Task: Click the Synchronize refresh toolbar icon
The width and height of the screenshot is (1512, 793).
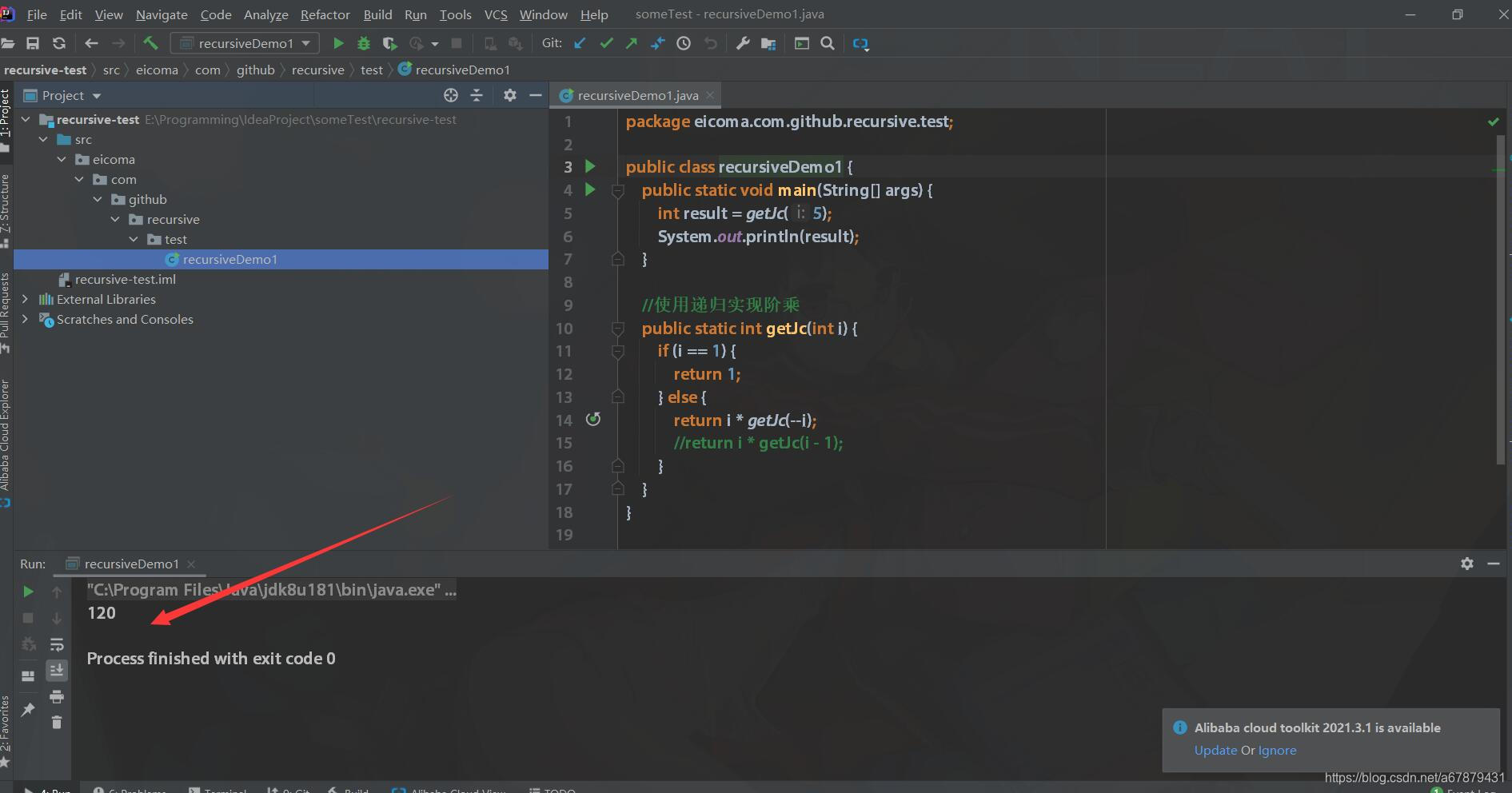Action: (58, 43)
